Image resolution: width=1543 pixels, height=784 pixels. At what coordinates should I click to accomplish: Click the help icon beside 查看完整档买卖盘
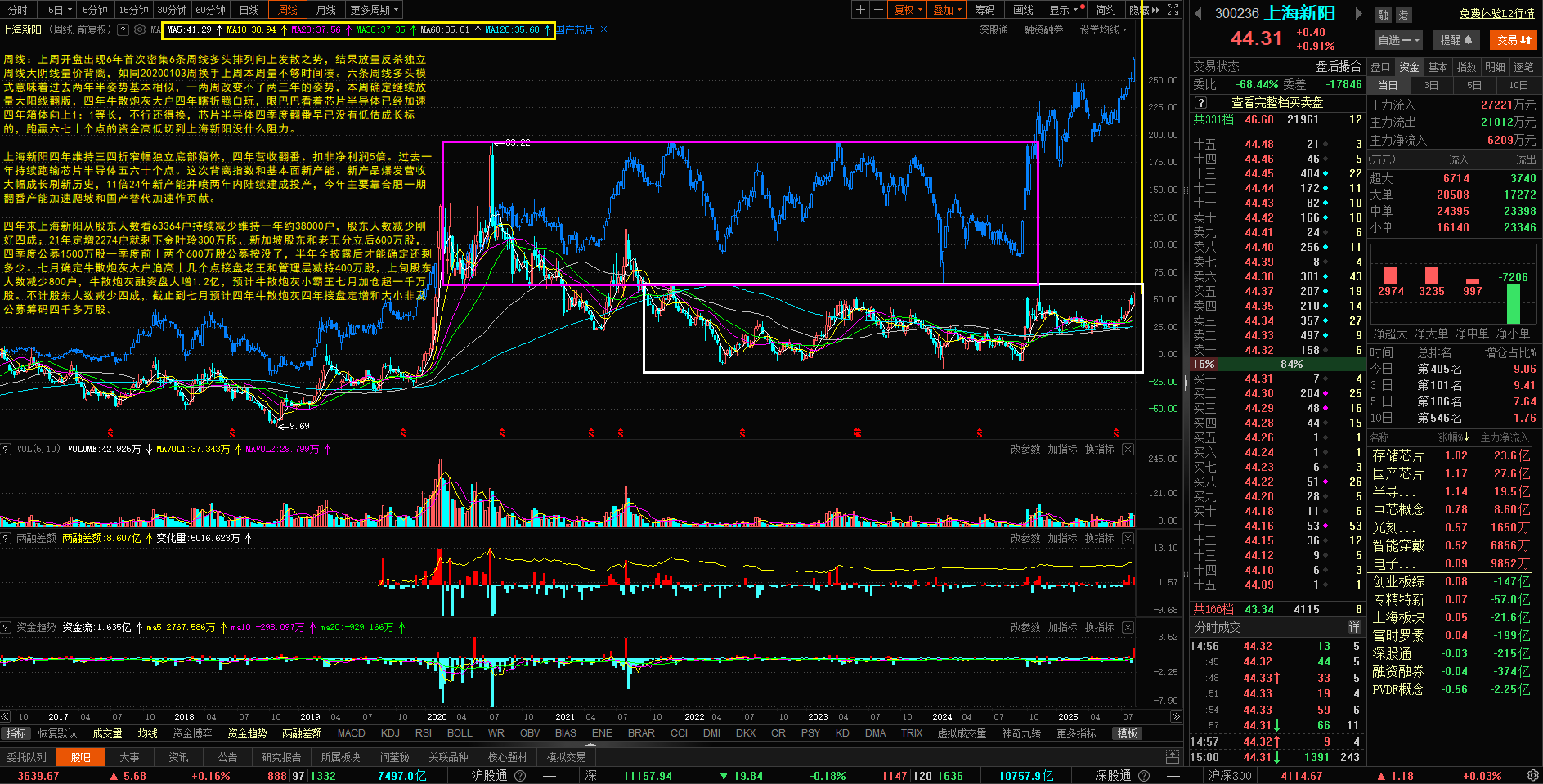tap(1201, 103)
